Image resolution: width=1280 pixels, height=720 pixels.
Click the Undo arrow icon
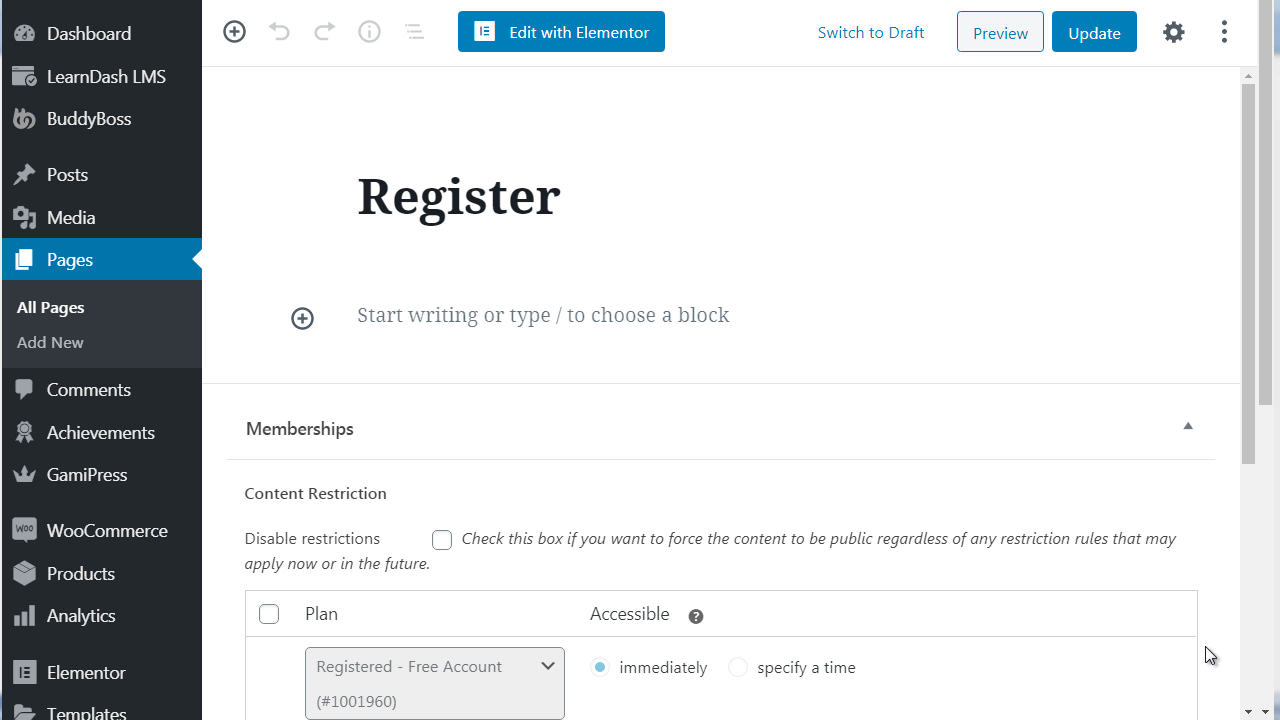pyautogui.click(x=279, y=32)
